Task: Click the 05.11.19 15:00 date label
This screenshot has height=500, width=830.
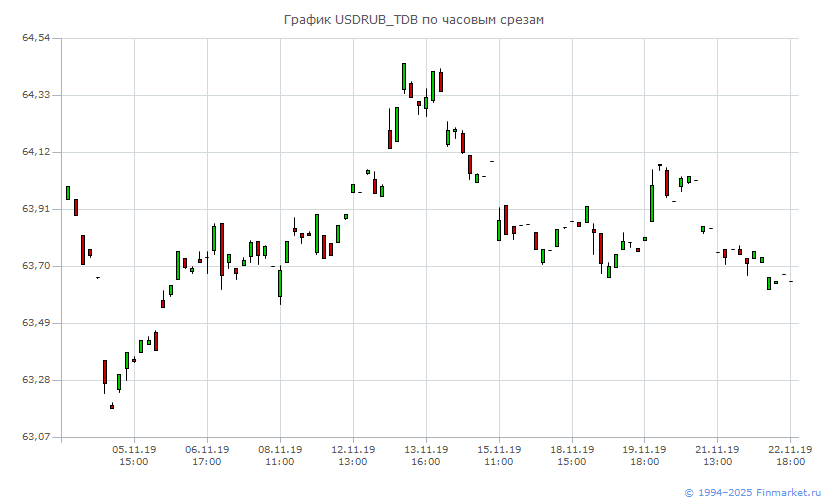Action: point(134,456)
